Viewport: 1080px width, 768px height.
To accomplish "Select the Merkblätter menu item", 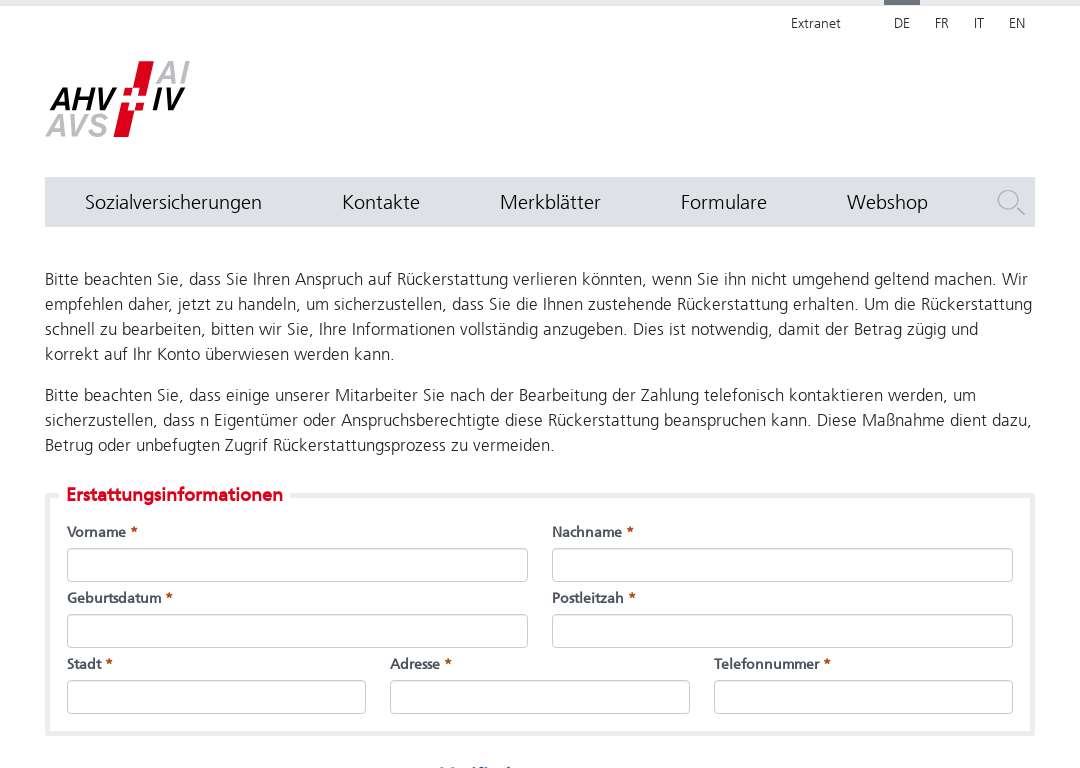I will click(550, 202).
